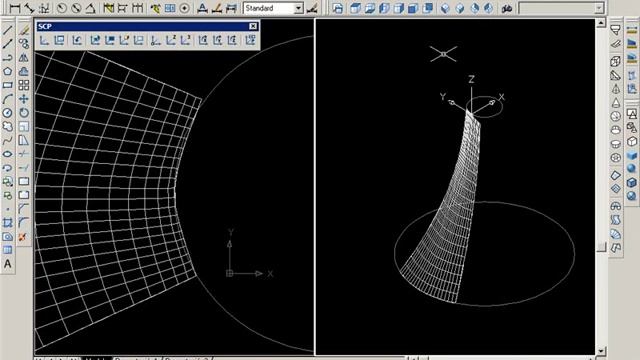The image size is (640, 360).
Task: Open the Dimension Style manager icon
Action: [312, 8]
